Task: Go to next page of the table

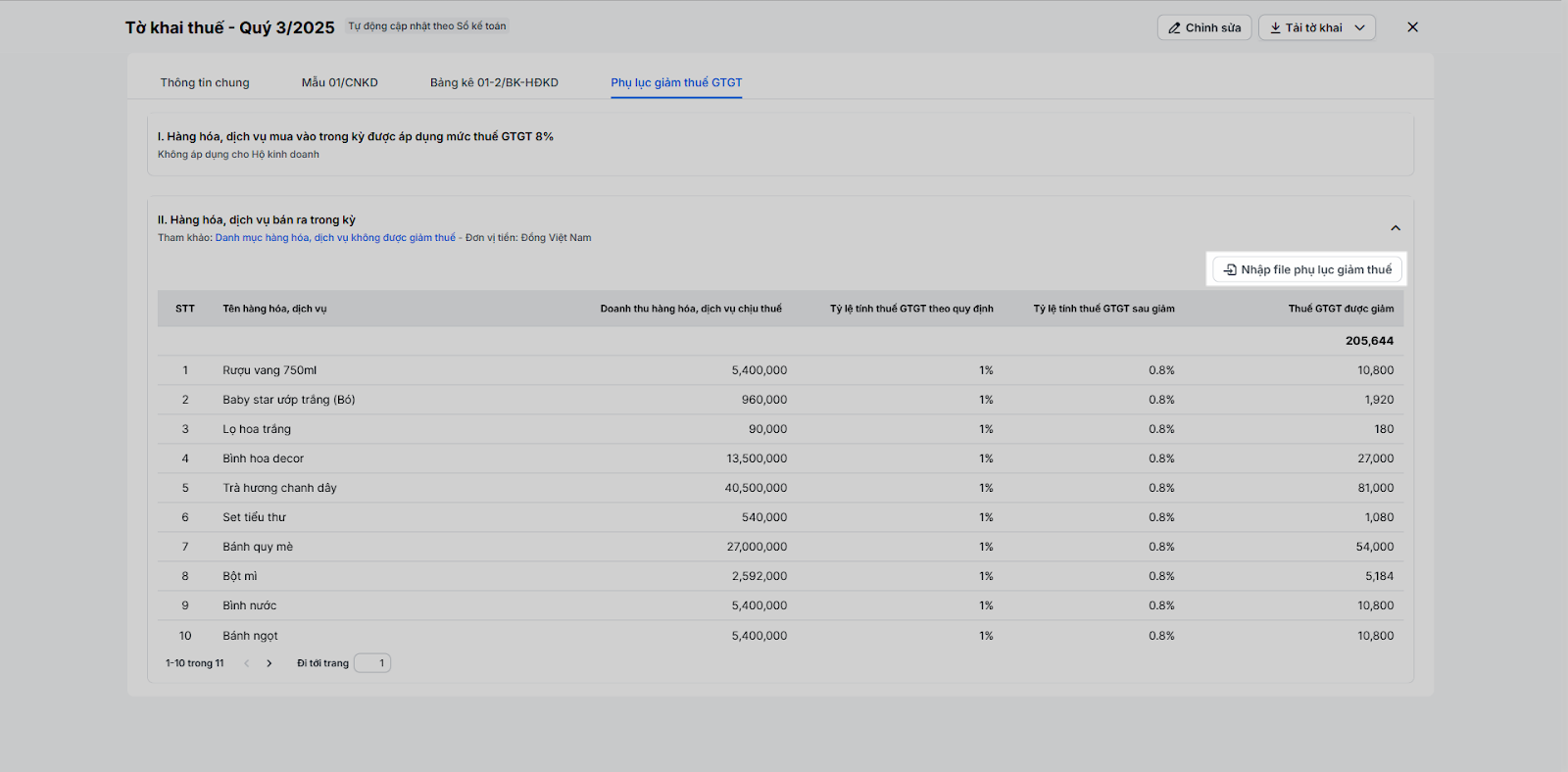Action: 269,663
